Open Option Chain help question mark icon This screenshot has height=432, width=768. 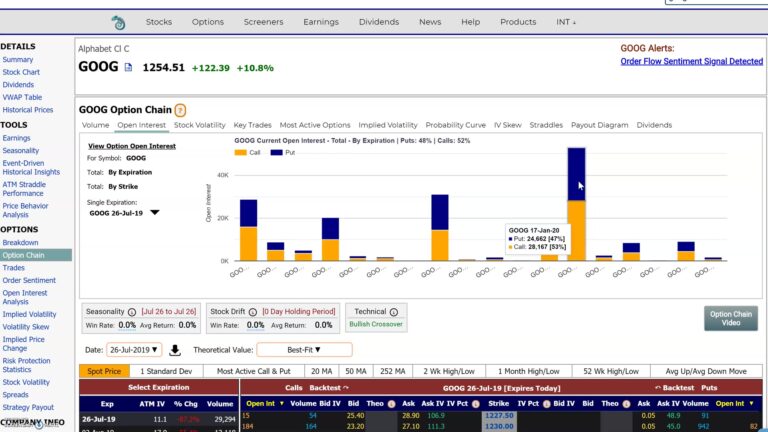click(180, 110)
